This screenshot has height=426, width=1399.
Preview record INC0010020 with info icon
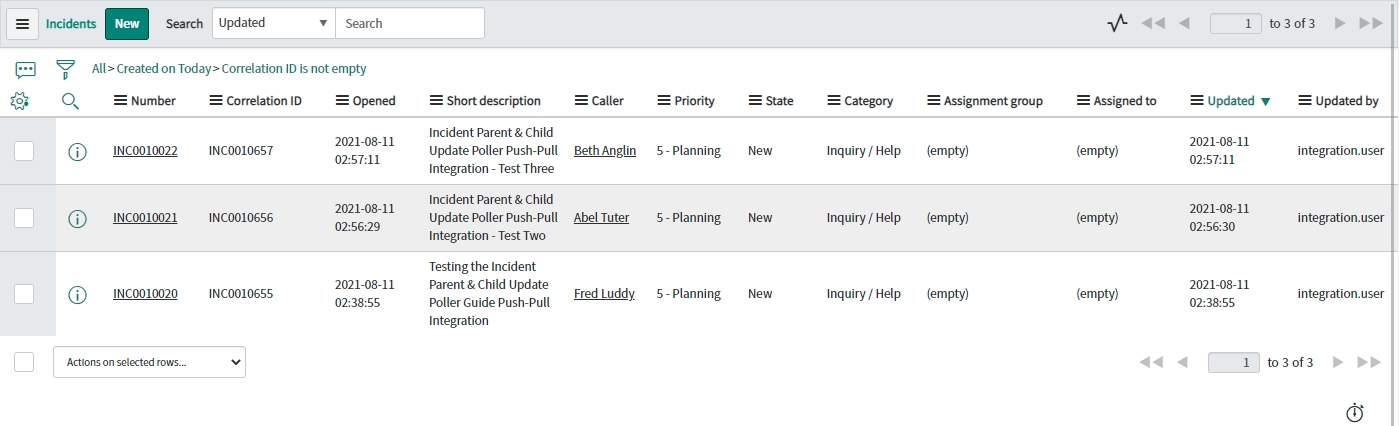[x=77, y=294]
